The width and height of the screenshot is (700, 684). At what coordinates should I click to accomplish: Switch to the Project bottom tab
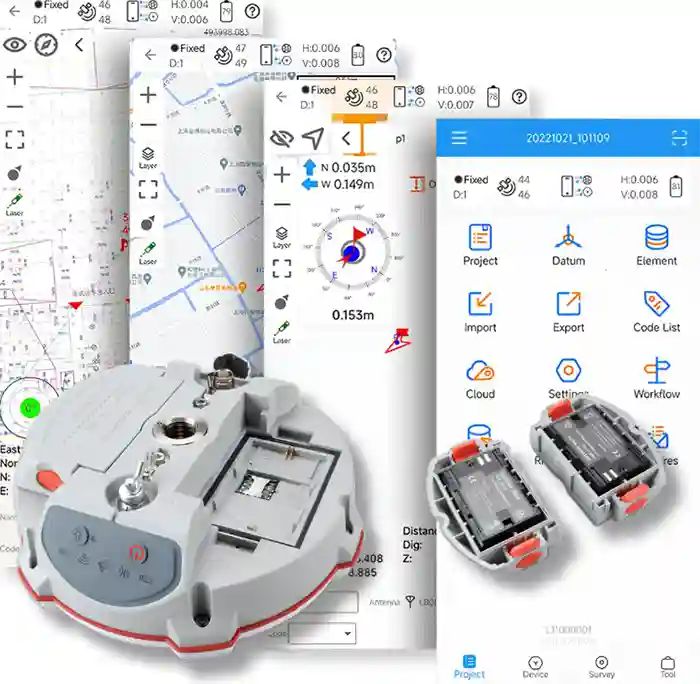point(469,667)
